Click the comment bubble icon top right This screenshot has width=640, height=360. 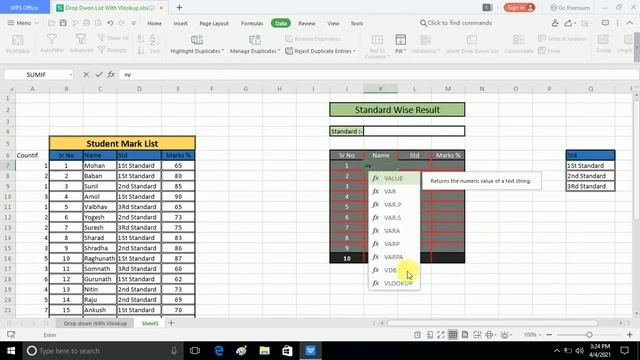[605, 23]
